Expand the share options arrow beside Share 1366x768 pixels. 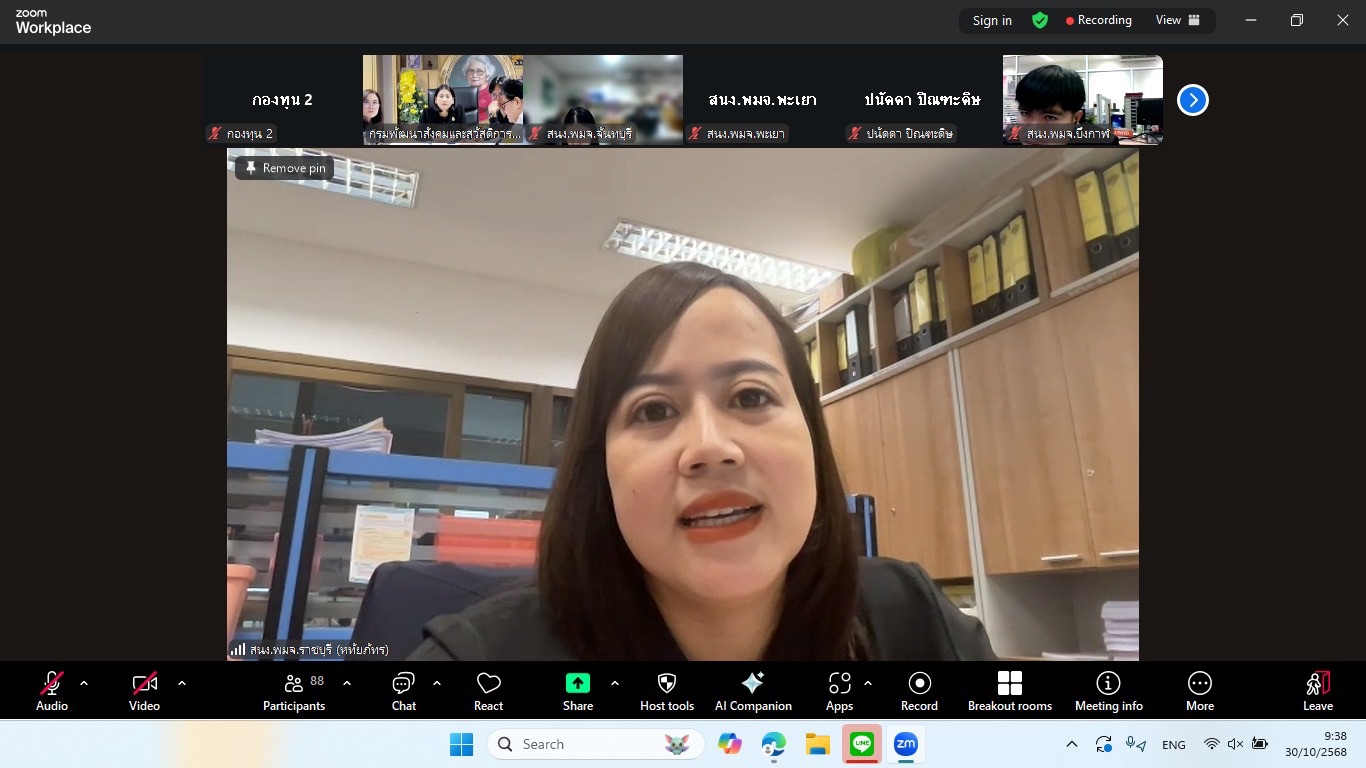(x=614, y=683)
